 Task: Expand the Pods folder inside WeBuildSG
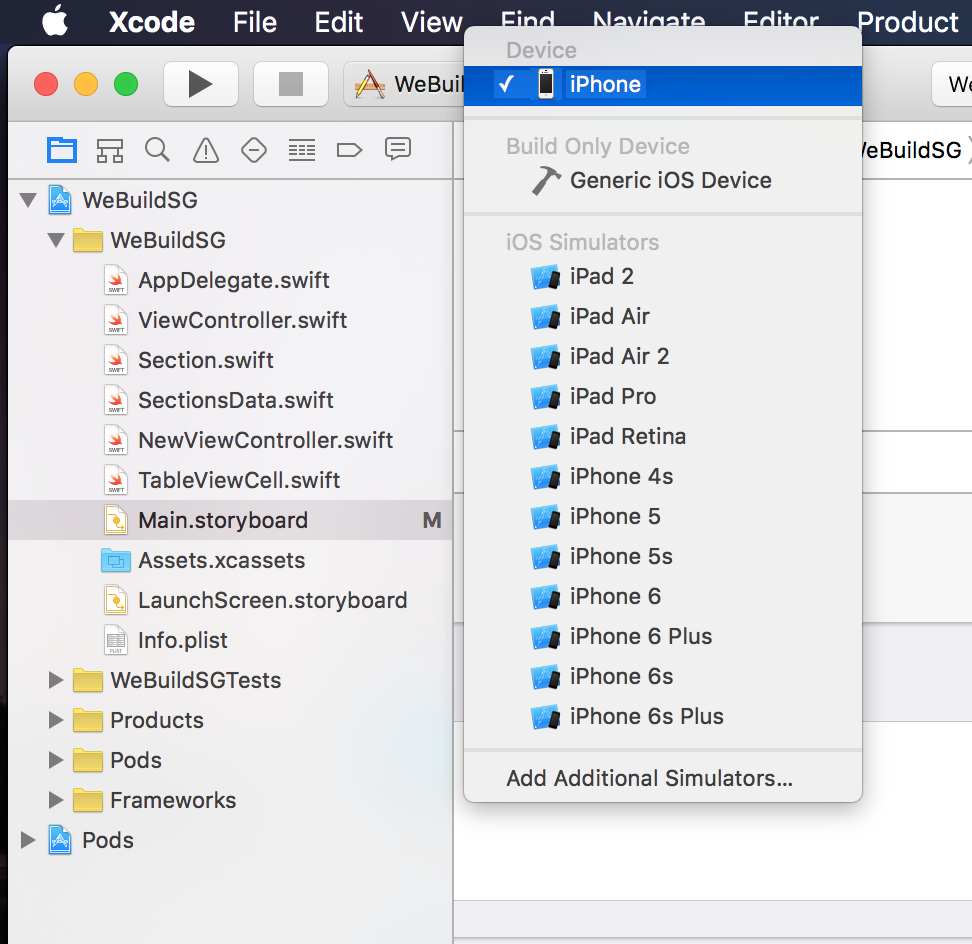coord(56,760)
